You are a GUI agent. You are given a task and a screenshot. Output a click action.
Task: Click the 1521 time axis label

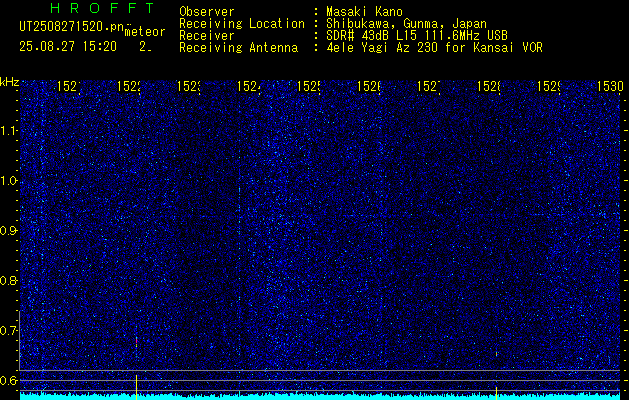(x=69, y=86)
